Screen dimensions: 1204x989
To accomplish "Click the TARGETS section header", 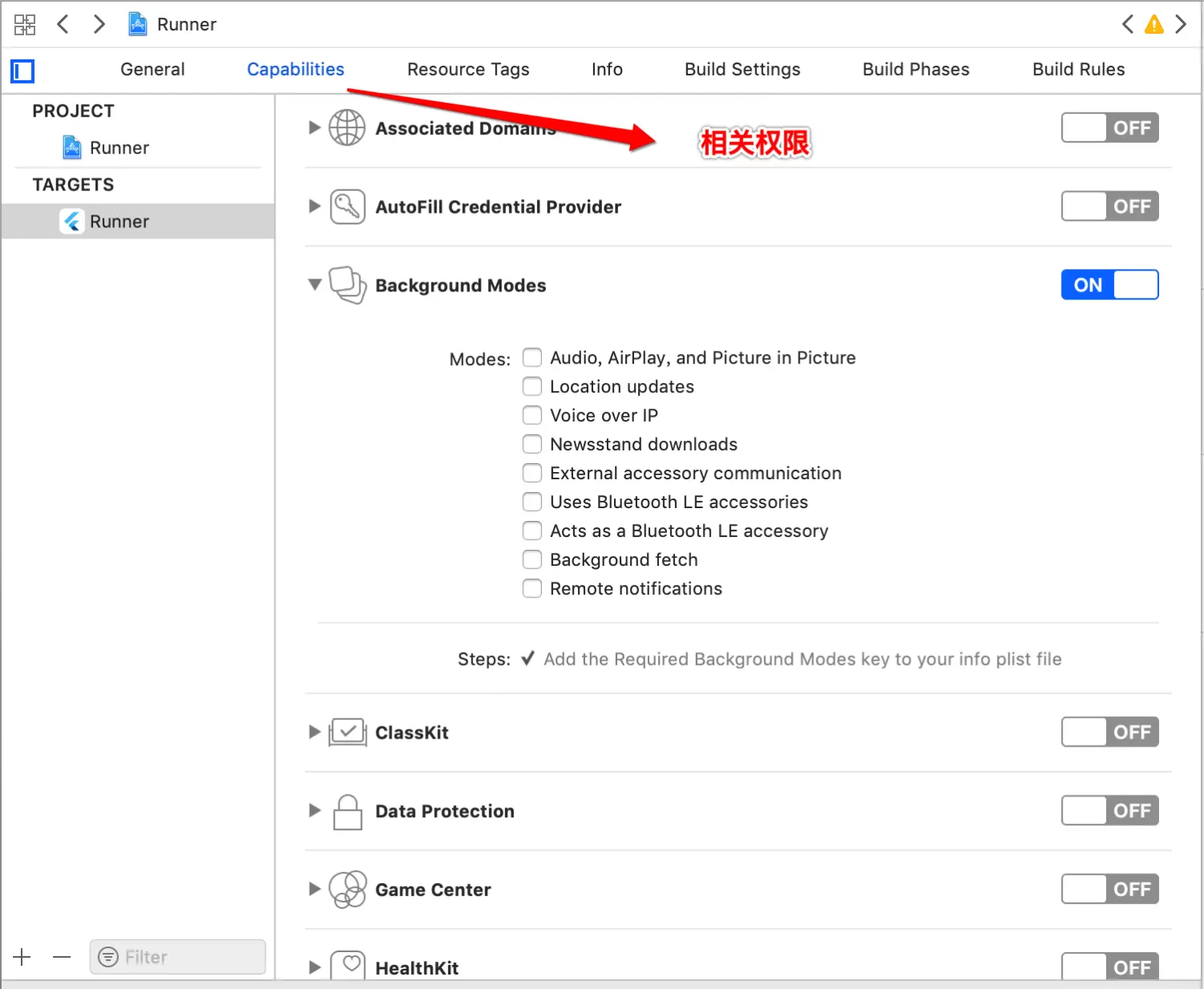I will click(73, 185).
